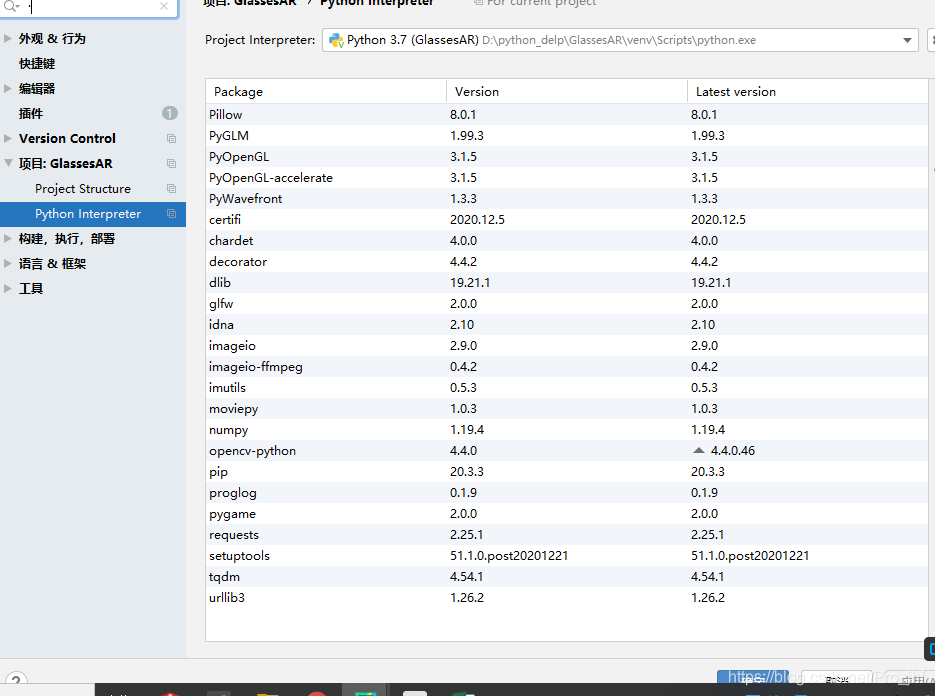Click the search magnifier icon
Viewport: 935px width, 696px height.
tap(12, 6)
